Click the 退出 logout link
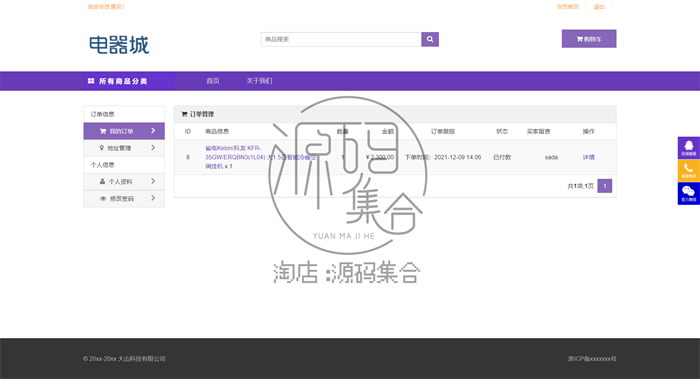Screen dimensions: 700x379 click(x=599, y=7)
